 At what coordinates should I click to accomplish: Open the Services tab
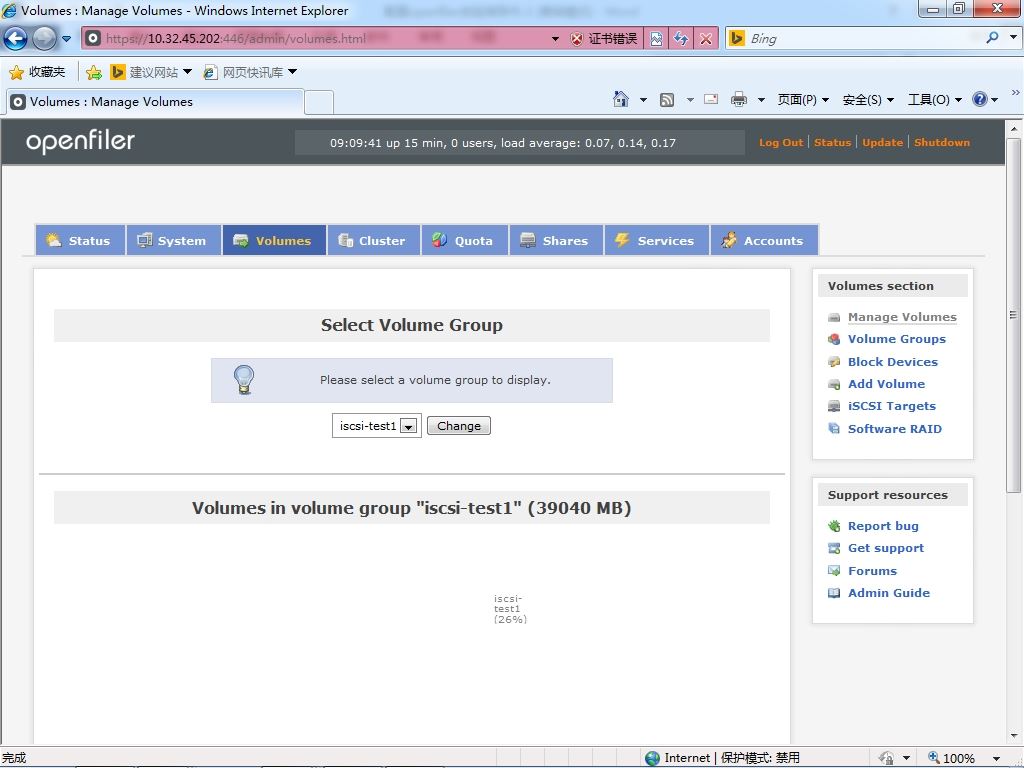coord(657,240)
